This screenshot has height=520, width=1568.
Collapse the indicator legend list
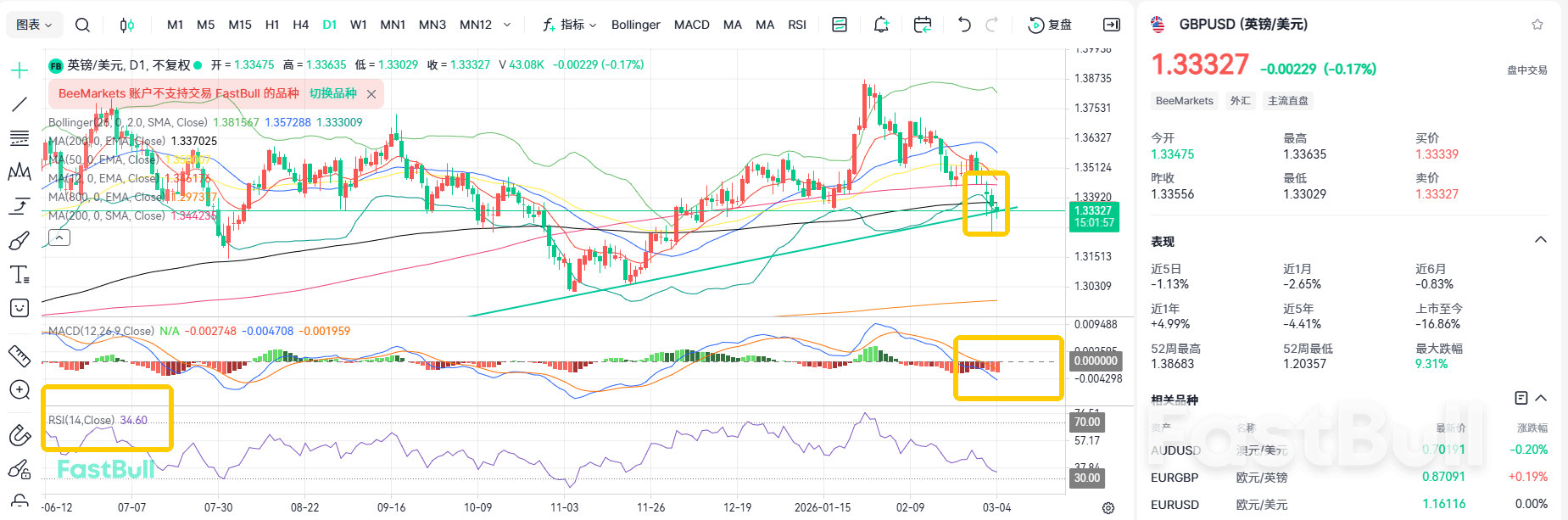click(x=59, y=238)
